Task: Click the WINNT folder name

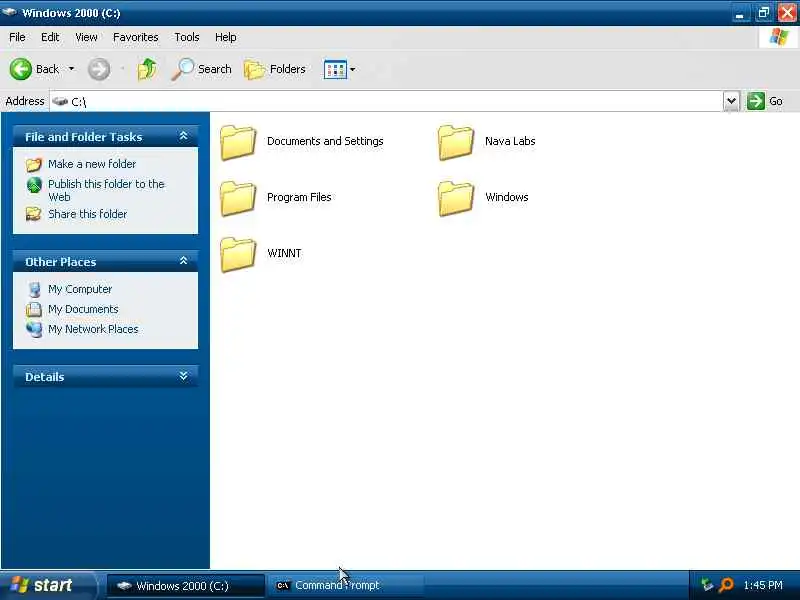Action: (284, 253)
